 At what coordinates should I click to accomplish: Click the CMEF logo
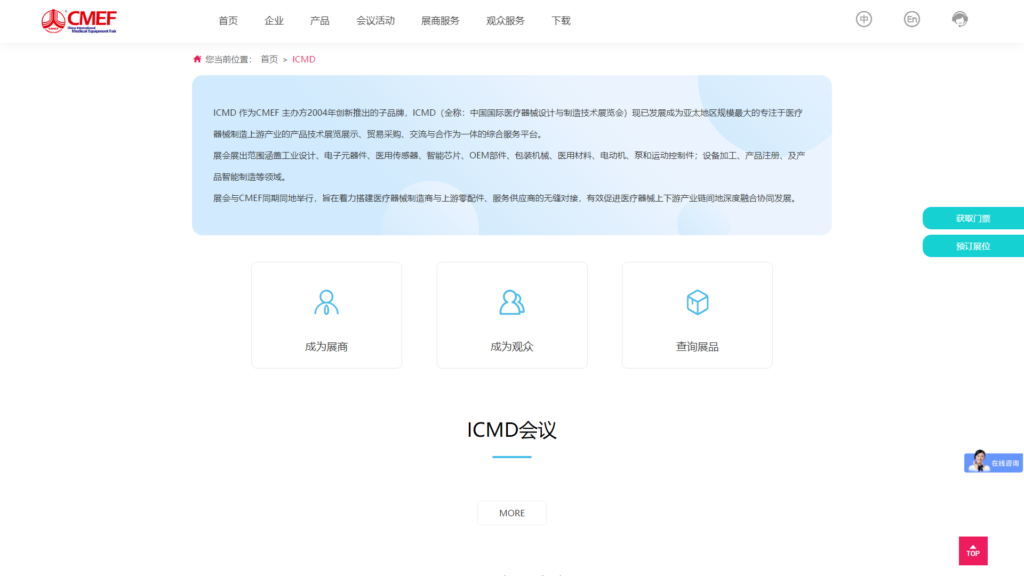point(79,21)
